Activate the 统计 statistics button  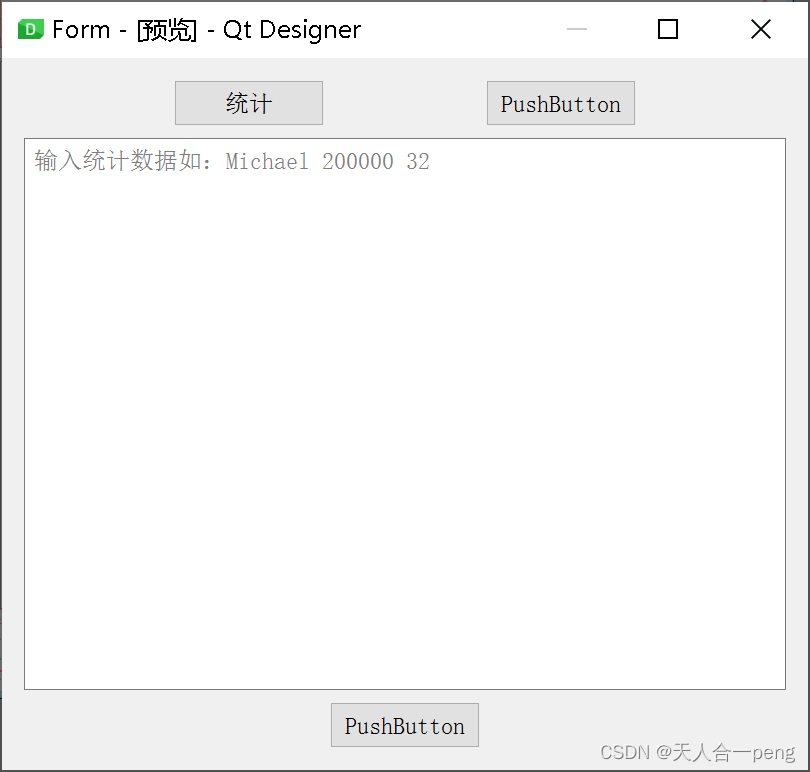tap(248, 103)
